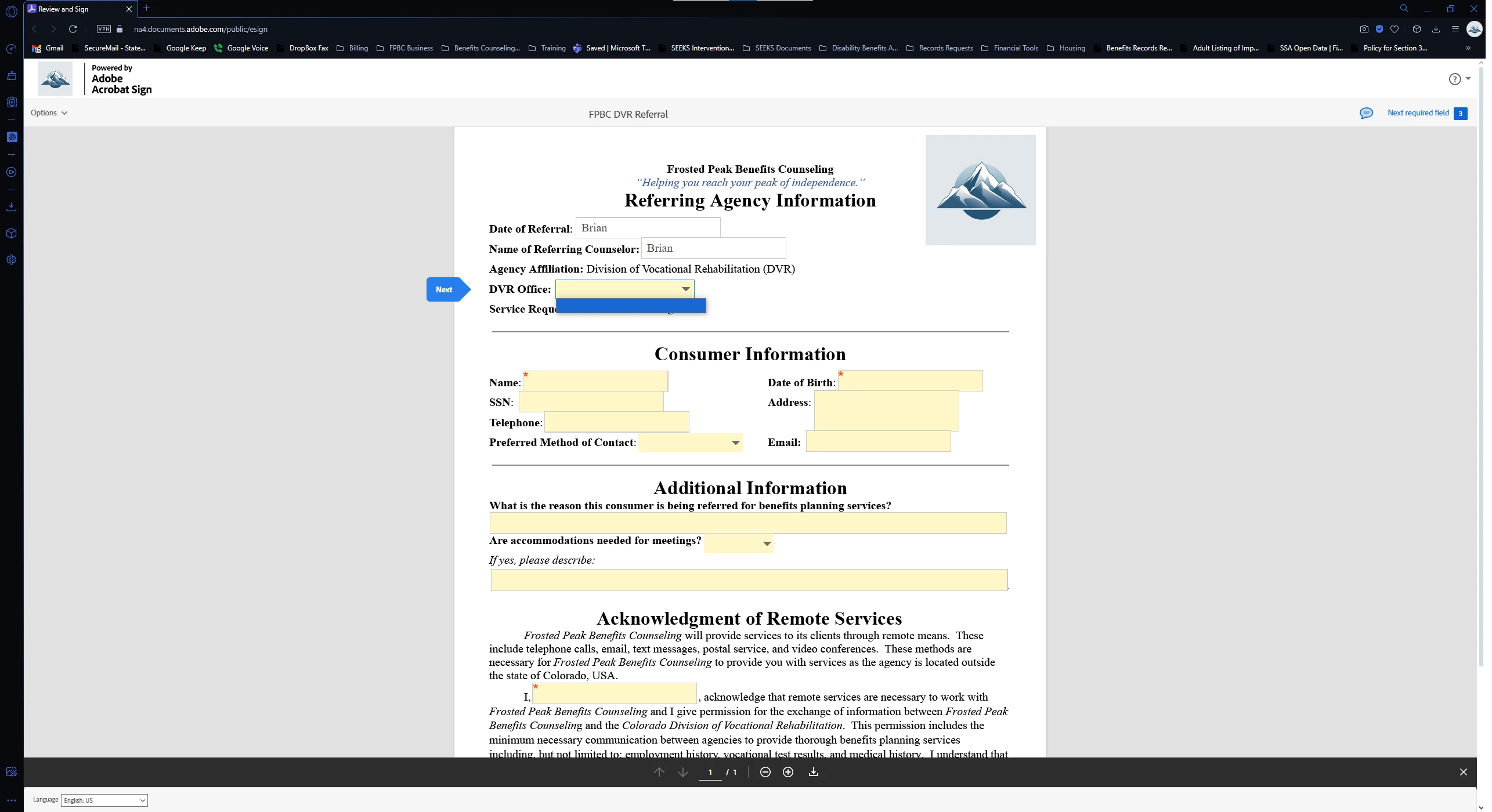Viewport: 1492px width, 812px height.
Task: Jump to the Next required field
Action: click(1418, 113)
